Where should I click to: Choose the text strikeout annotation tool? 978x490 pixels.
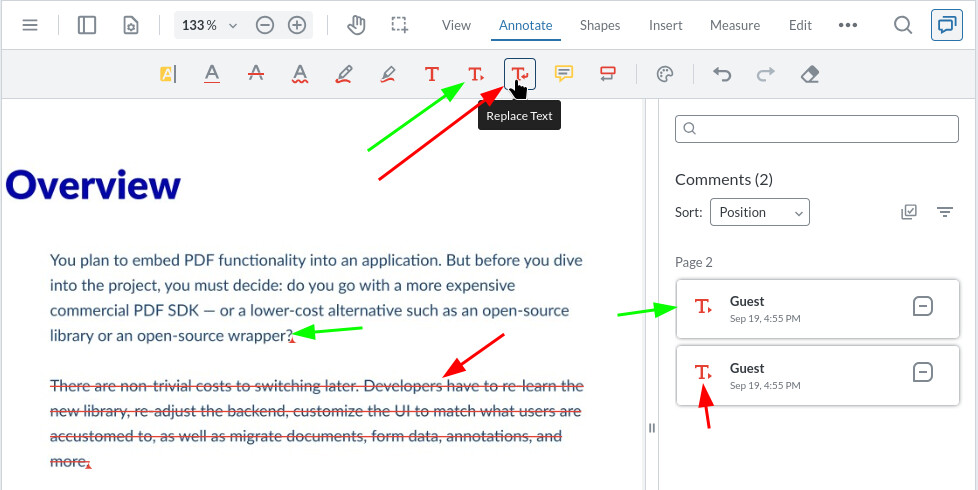[x=256, y=74]
